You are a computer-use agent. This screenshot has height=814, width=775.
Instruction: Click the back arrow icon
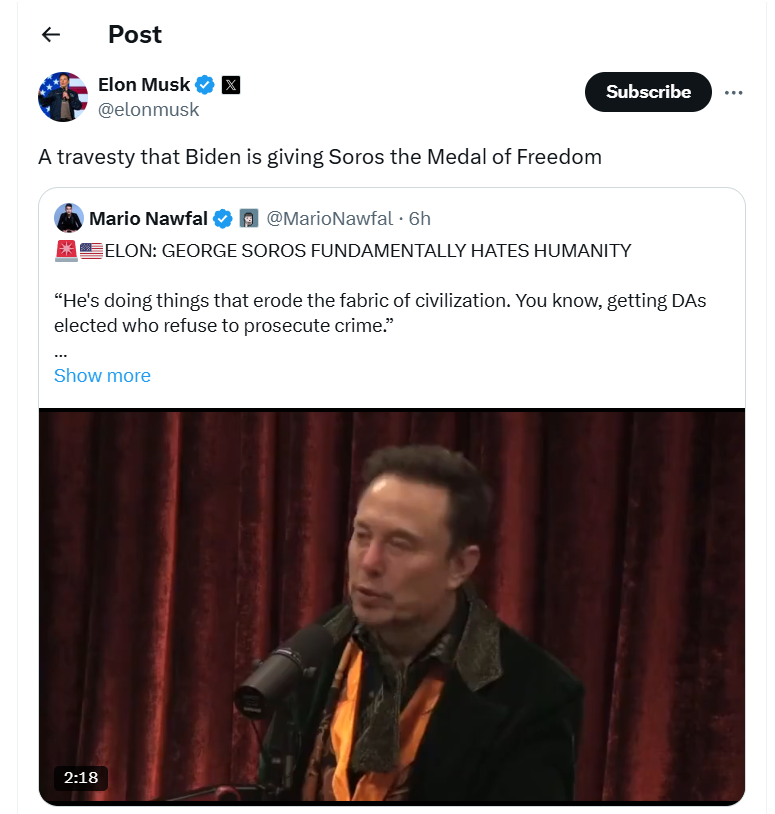coord(51,34)
